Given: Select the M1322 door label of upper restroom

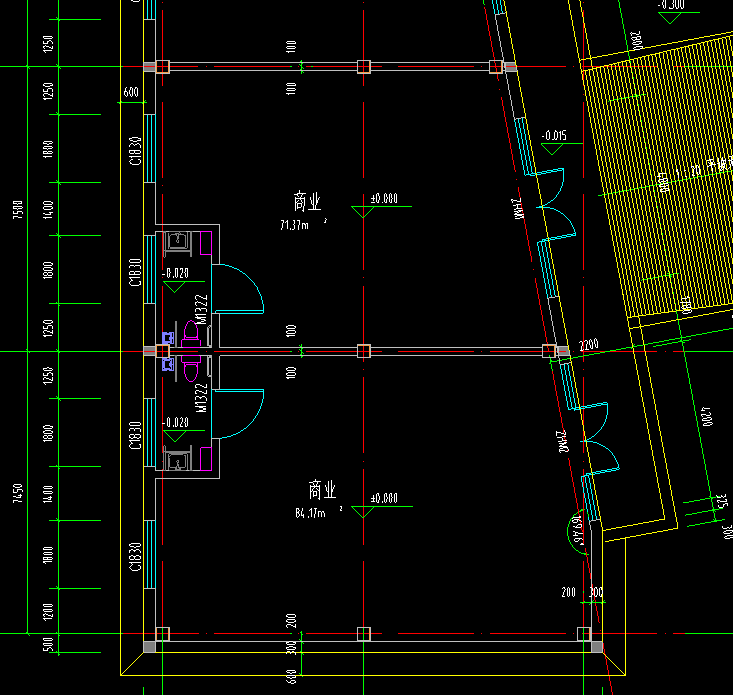Looking at the screenshot, I should tap(201, 309).
